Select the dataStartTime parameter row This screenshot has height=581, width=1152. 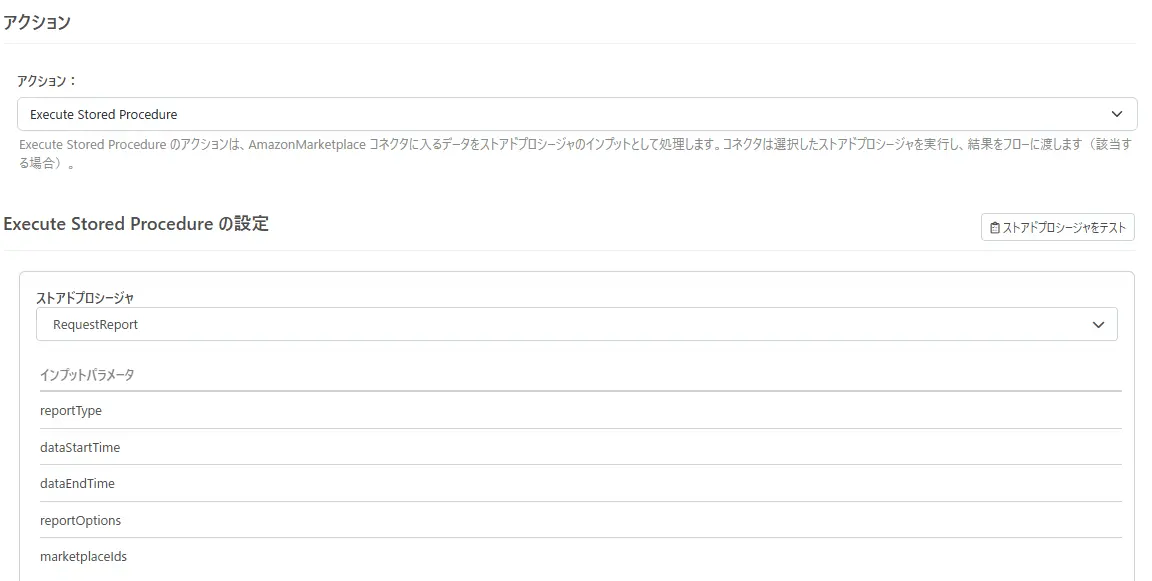[x=80, y=447]
